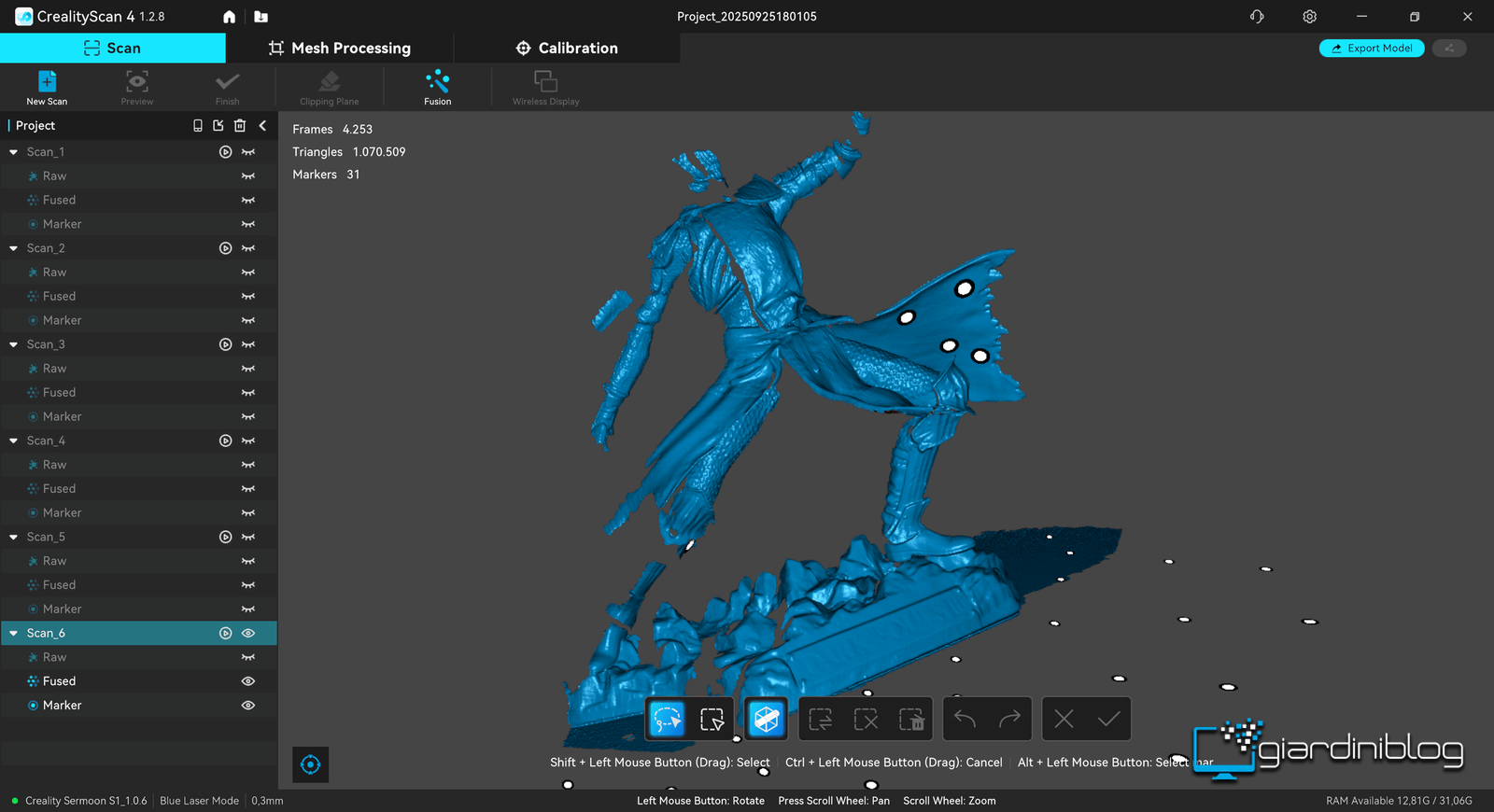Hide the Scan_6 Marker layer
Image resolution: width=1494 pixels, height=812 pixels.
click(x=248, y=706)
